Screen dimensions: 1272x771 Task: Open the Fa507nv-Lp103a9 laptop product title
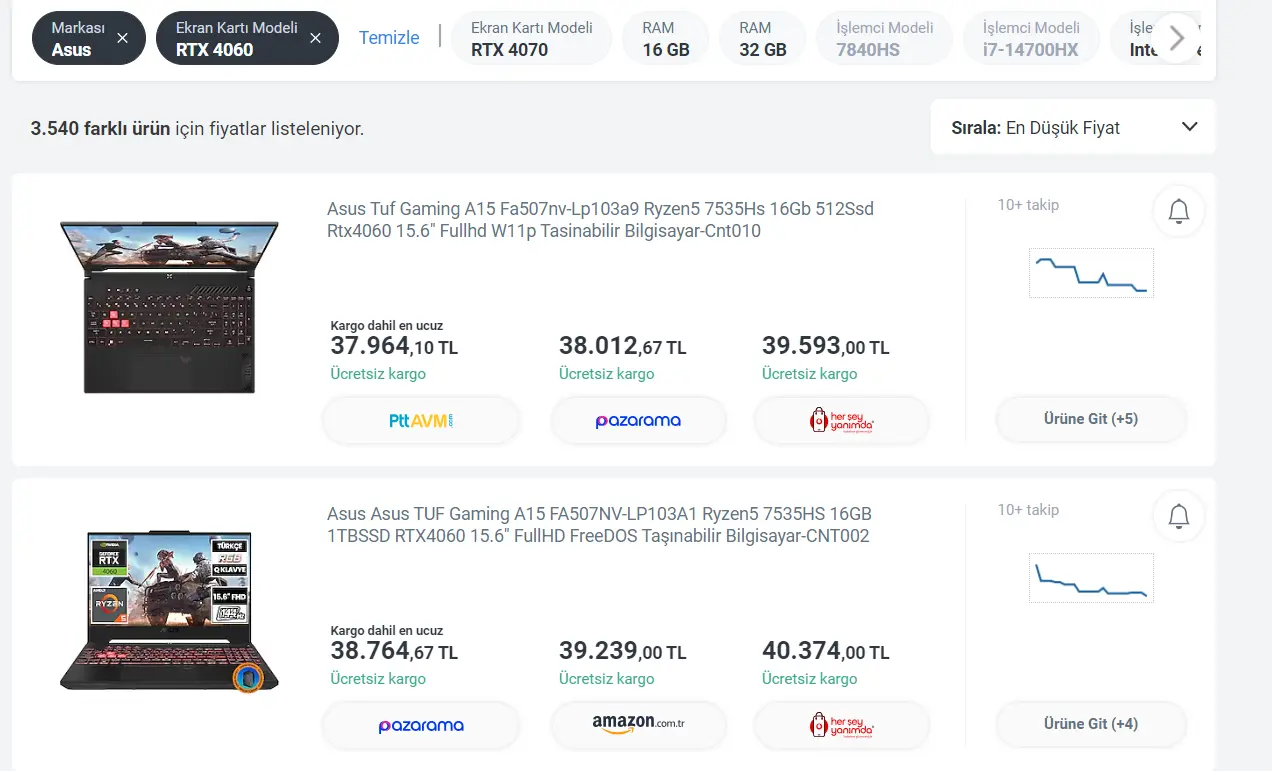pos(600,220)
